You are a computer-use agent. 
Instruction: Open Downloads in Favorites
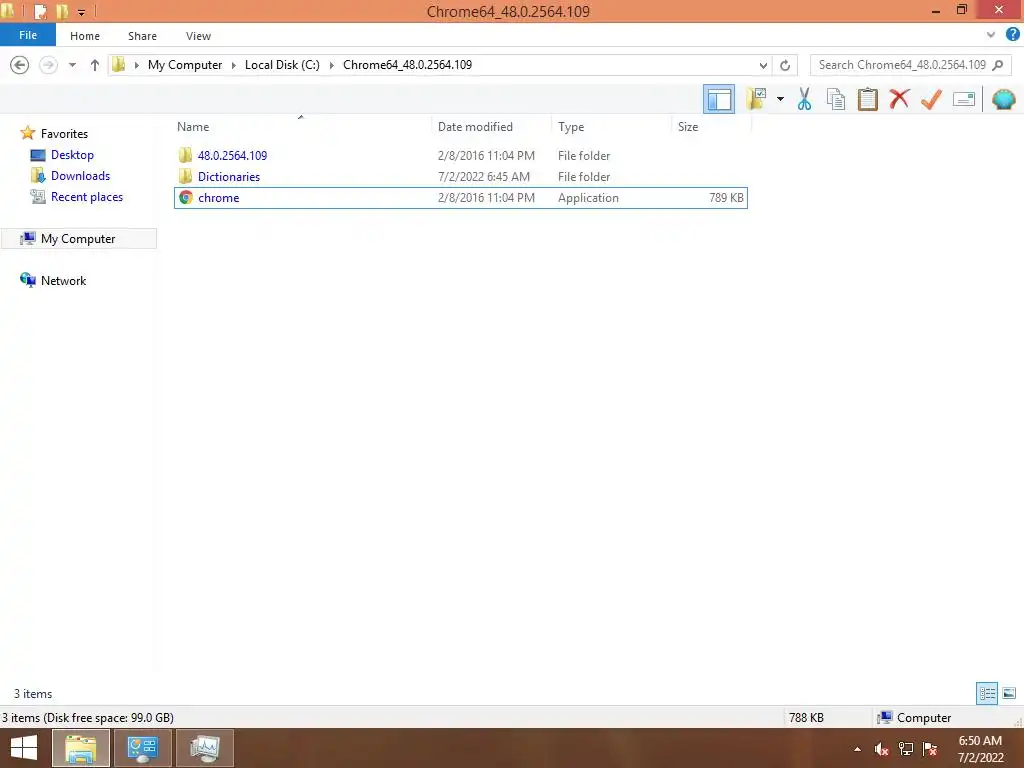pyautogui.click(x=80, y=176)
